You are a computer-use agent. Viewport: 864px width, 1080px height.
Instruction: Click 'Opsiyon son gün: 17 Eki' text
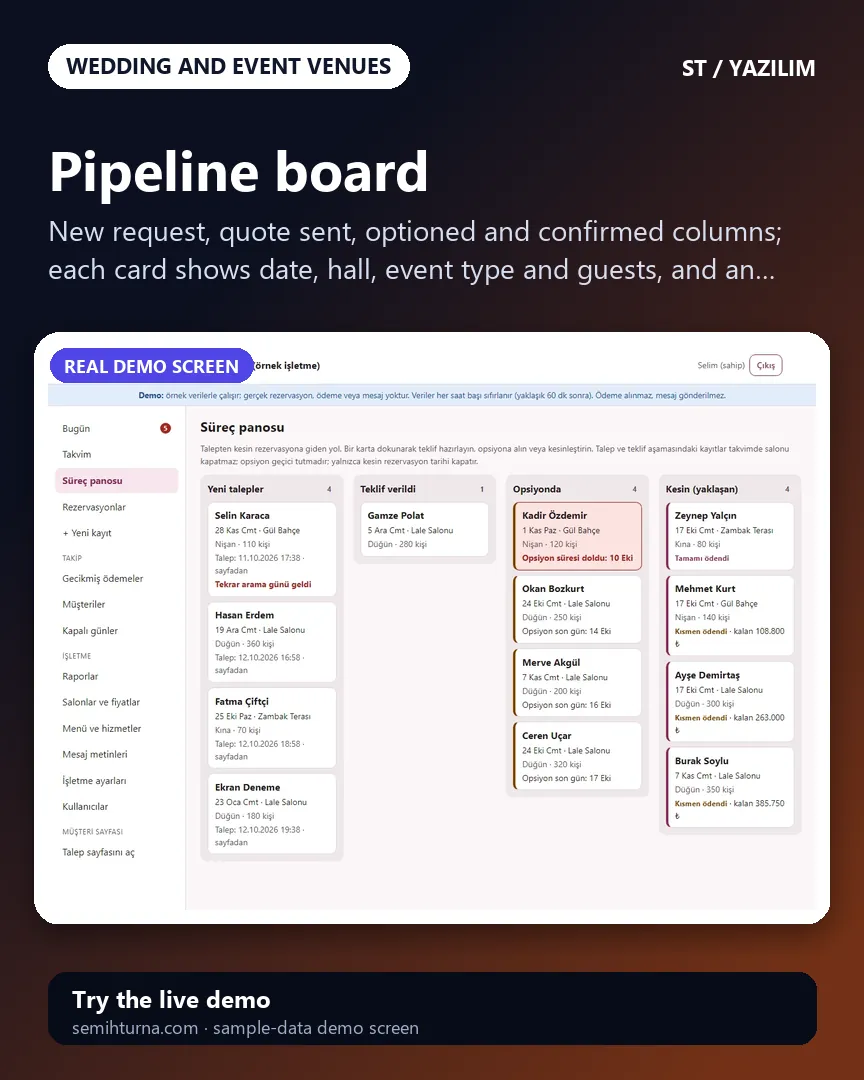click(566, 778)
